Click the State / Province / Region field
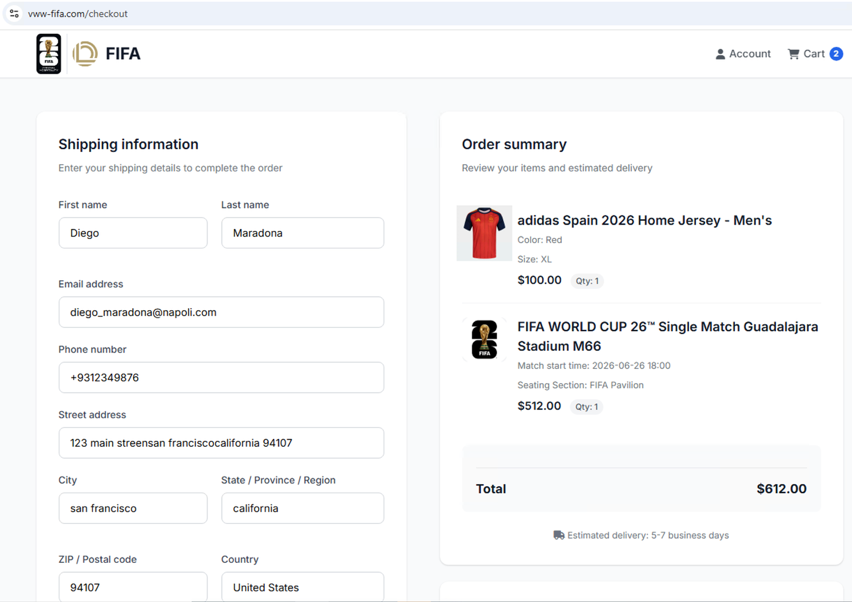 click(x=302, y=508)
